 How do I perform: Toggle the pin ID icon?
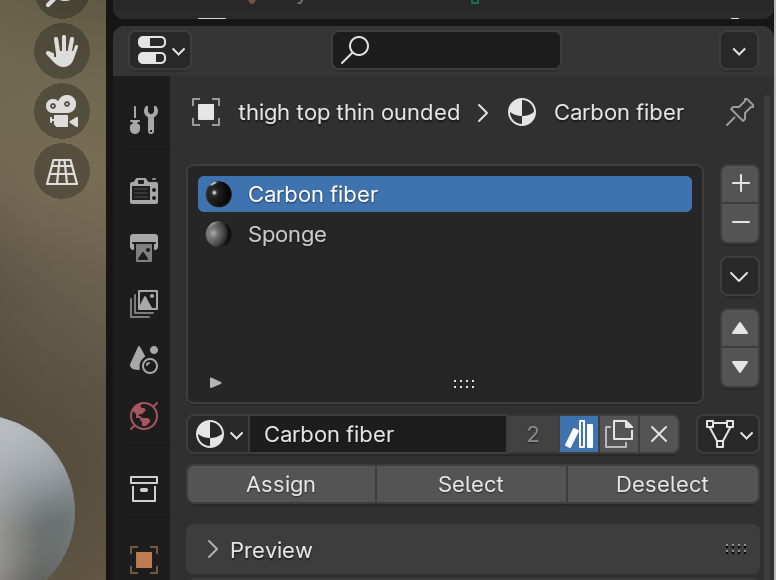(740, 112)
